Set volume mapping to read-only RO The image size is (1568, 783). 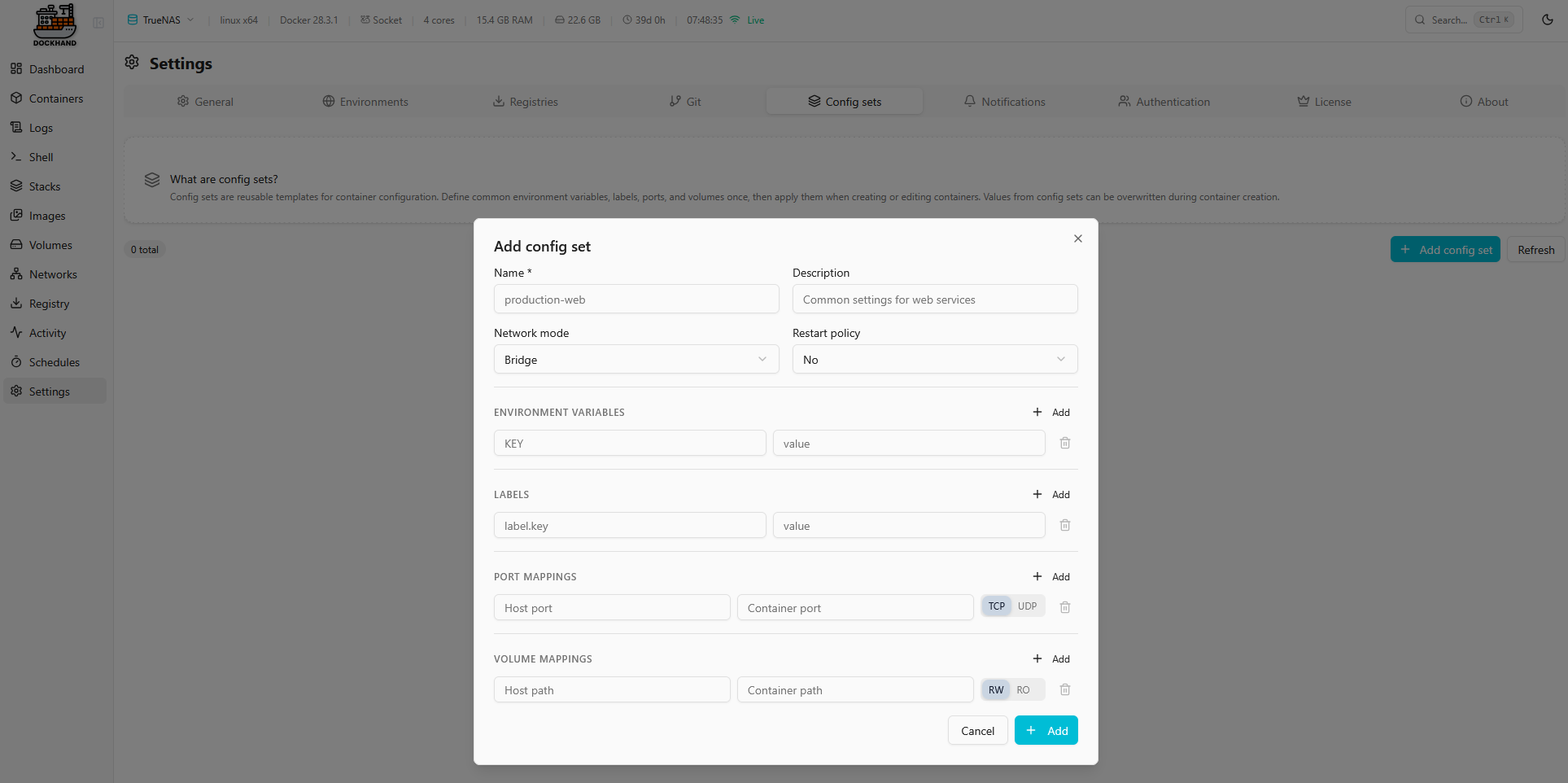tap(1023, 690)
